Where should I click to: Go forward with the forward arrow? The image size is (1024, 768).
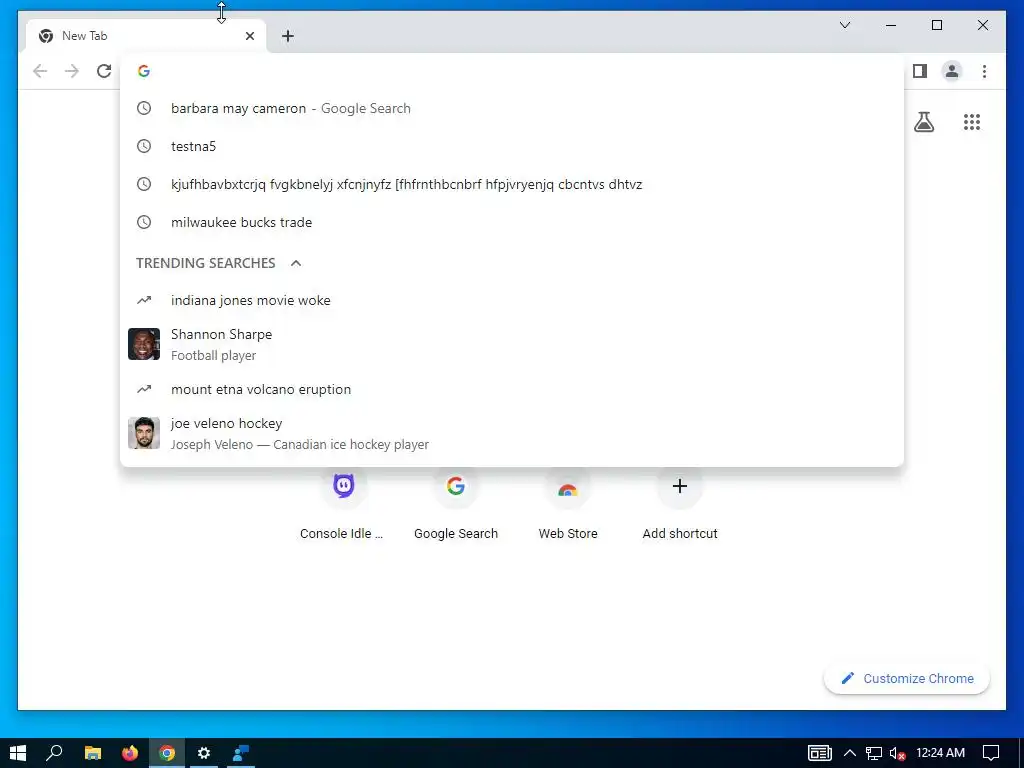pyautogui.click(x=72, y=71)
